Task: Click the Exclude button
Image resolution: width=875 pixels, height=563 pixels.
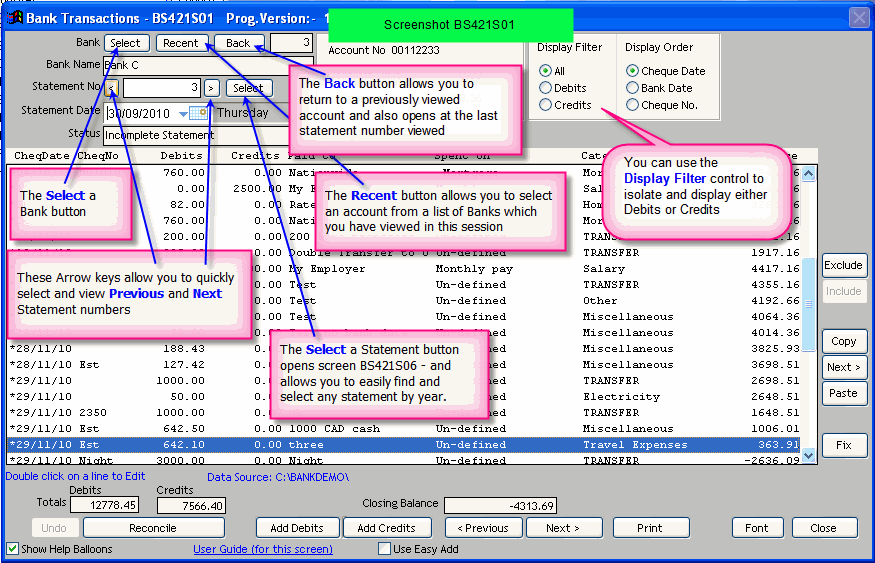Action: (x=844, y=265)
